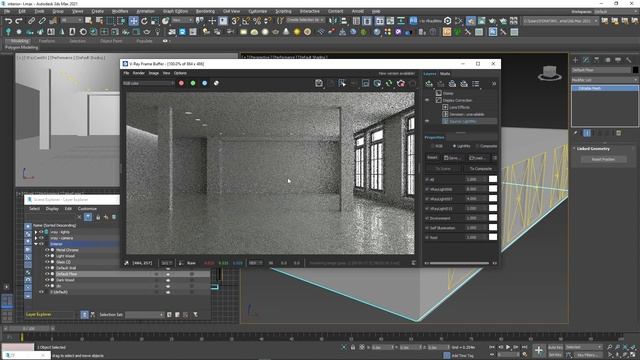Expand the vray - lights layer

pyautogui.click(x=36, y=232)
